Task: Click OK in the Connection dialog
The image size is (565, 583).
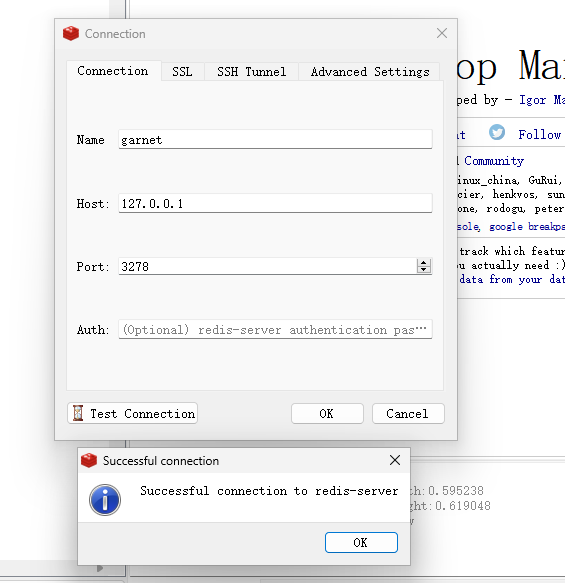Action: (327, 413)
